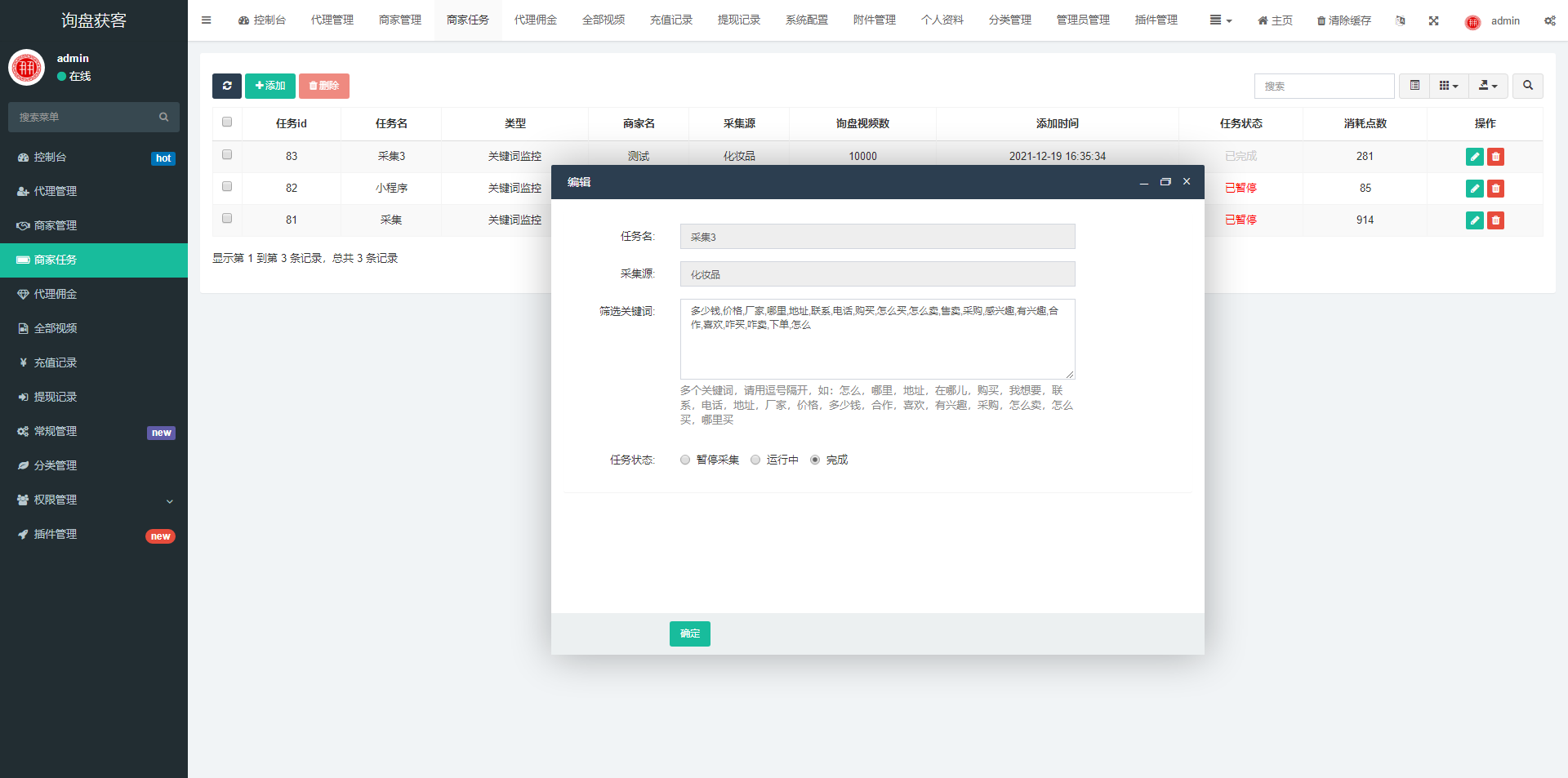Expand the 权限管理 sidebar menu
This screenshot has height=778, width=1568.
(x=94, y=500)
